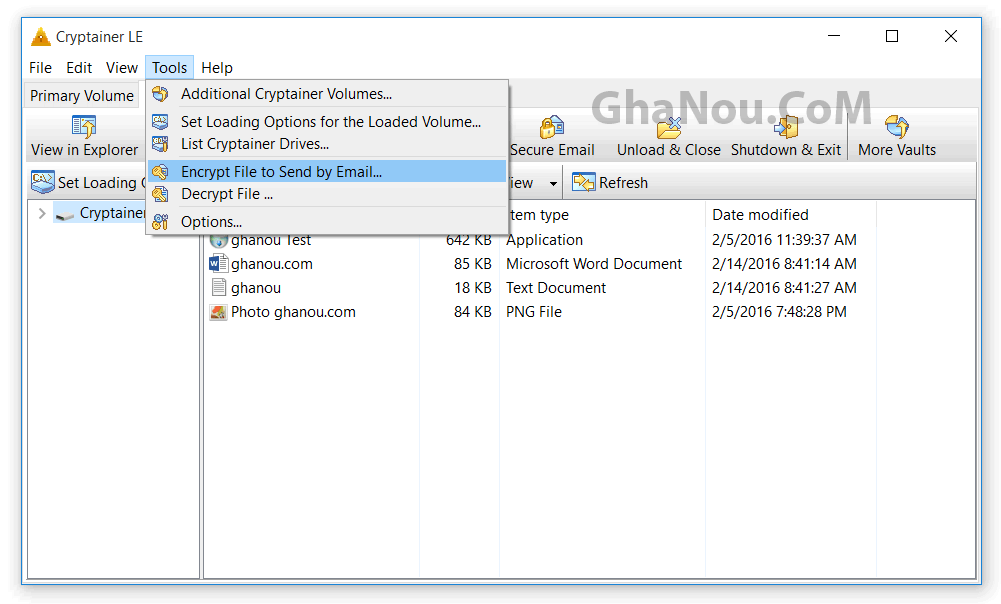Screen dimensions: 1001x604
Task: Click the PNG File type cell
Action: (534, 312)
